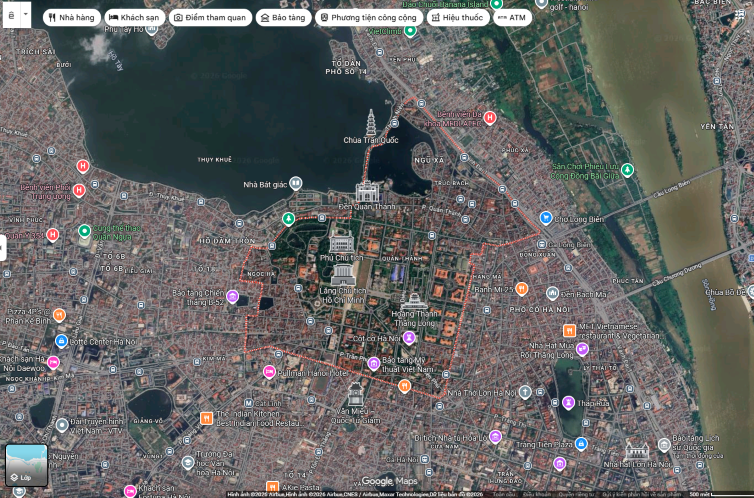Click Bảo tàng Lịch sử Quốc gia pin
Viewport: 754px width, 498px height.
pyautogui.click(x=664, y=444)
